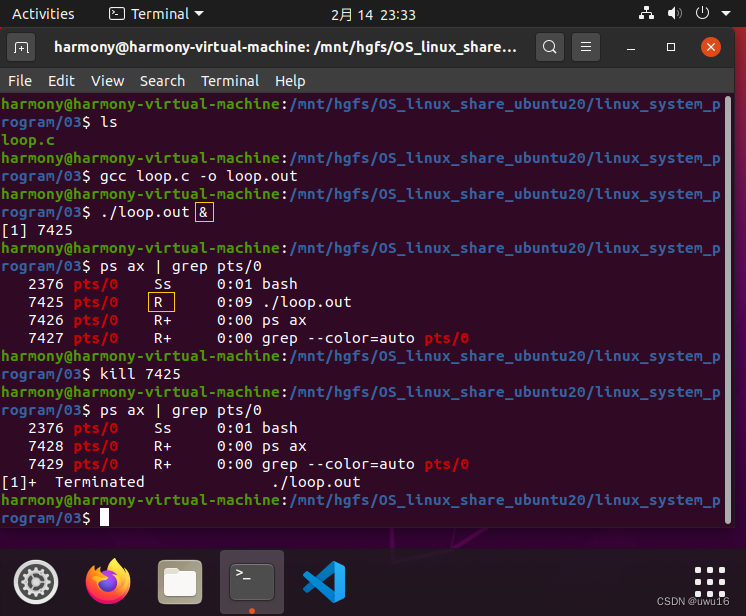Launch Firefox from the dock
746x616 pixels.
108,581
